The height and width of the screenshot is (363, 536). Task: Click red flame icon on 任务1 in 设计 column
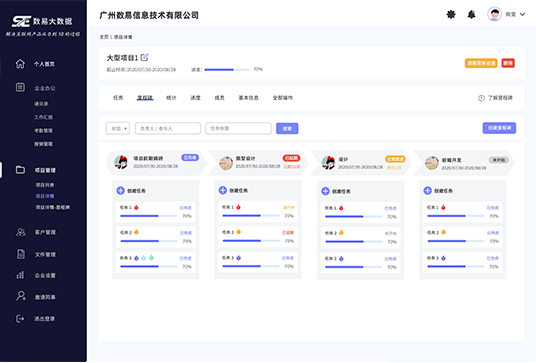tap(341, 208)
